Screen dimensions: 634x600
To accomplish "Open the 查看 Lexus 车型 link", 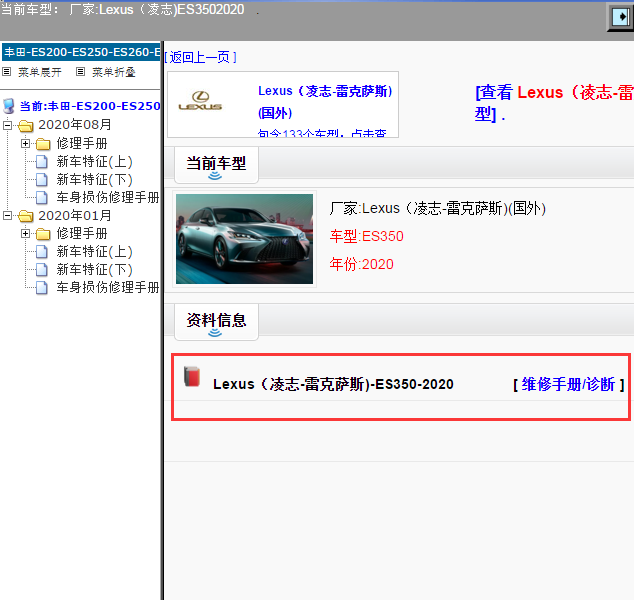I will (554, 103).
